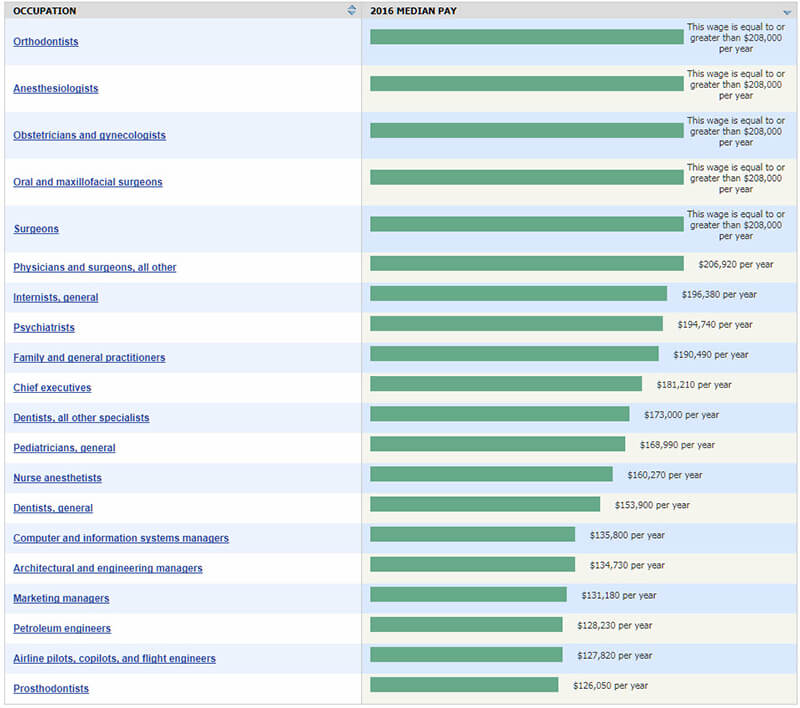Open Airline pilots, copilots, flight engineers link

point(114,659)
